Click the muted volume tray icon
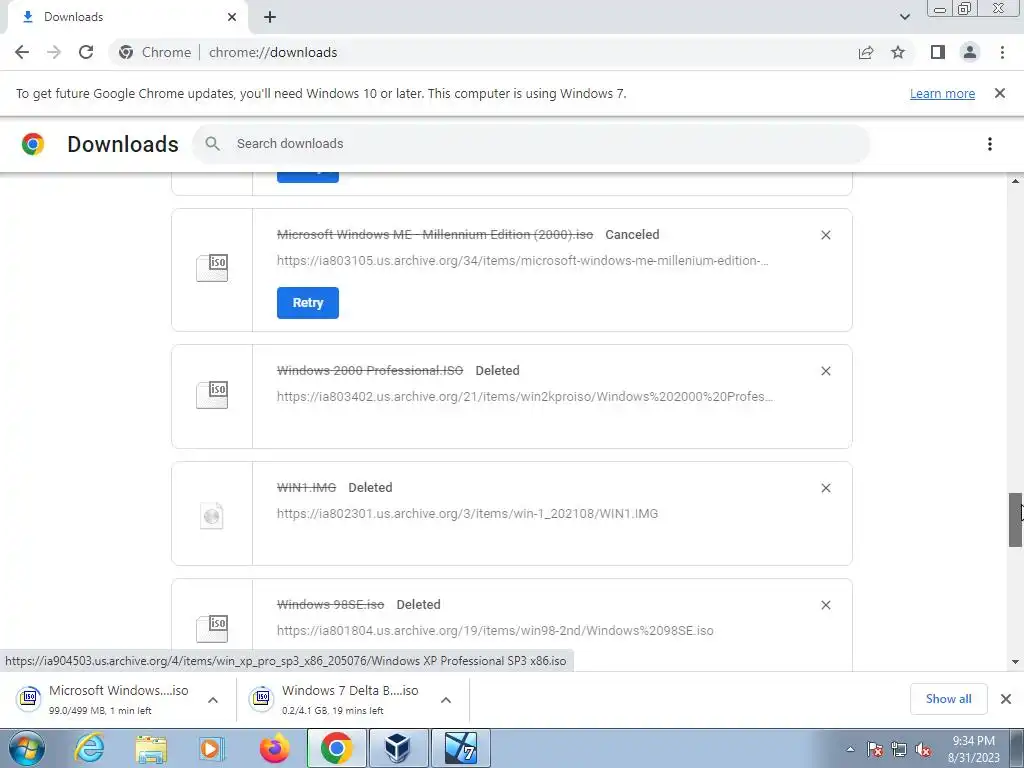 click(x=923, y=749)
